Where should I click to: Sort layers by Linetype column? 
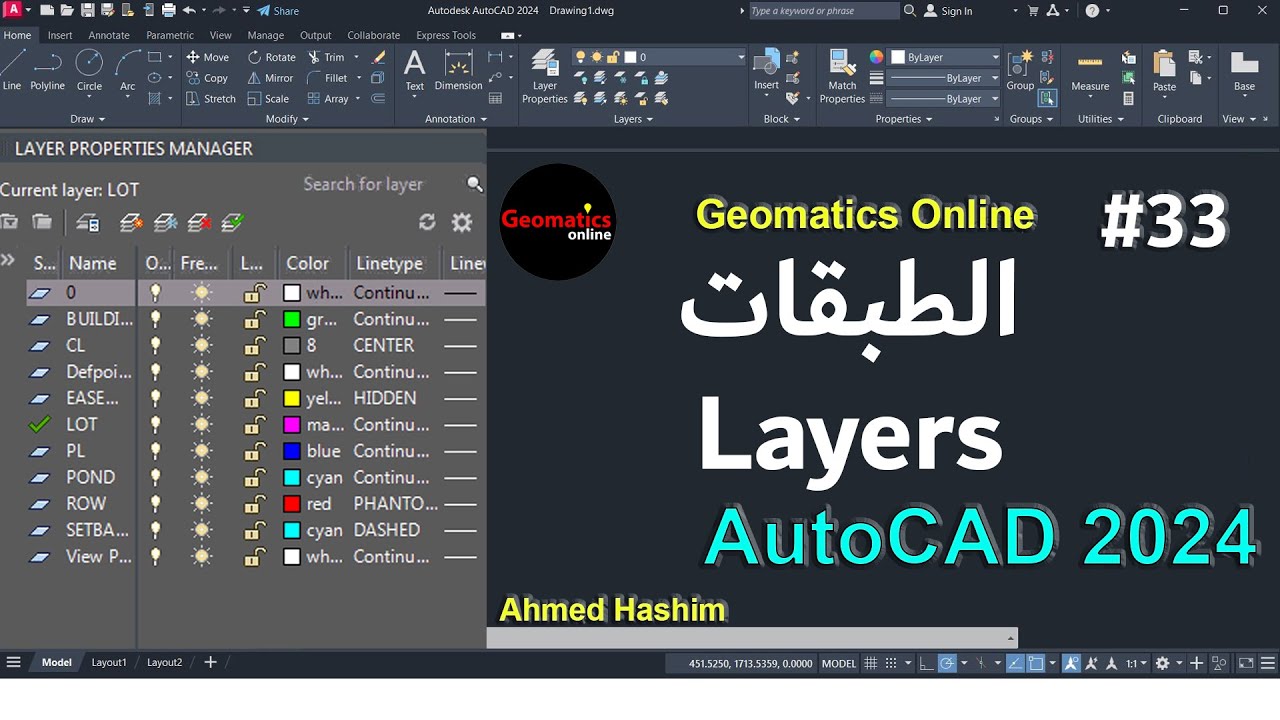389,264
